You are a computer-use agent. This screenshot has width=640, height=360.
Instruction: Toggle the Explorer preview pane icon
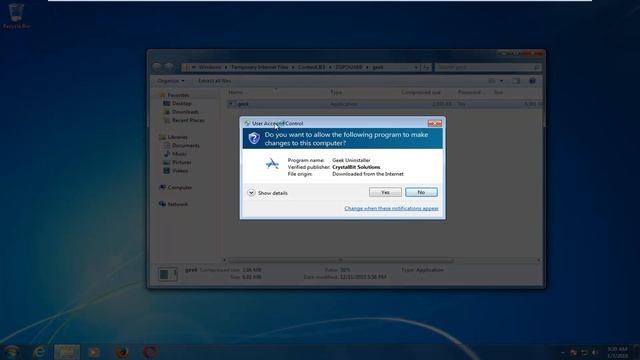coord(516,81)
